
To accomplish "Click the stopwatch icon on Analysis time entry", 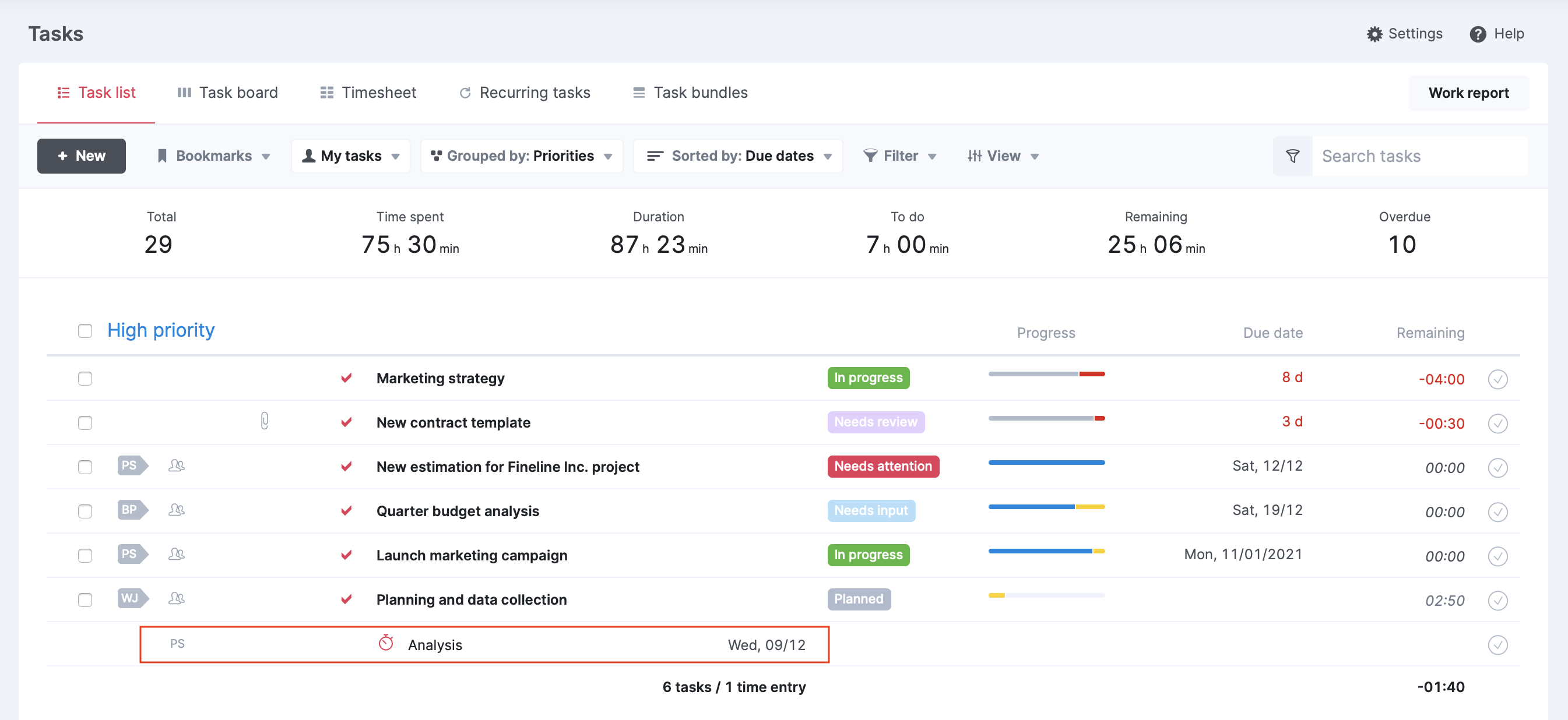I will pos(386,643).
